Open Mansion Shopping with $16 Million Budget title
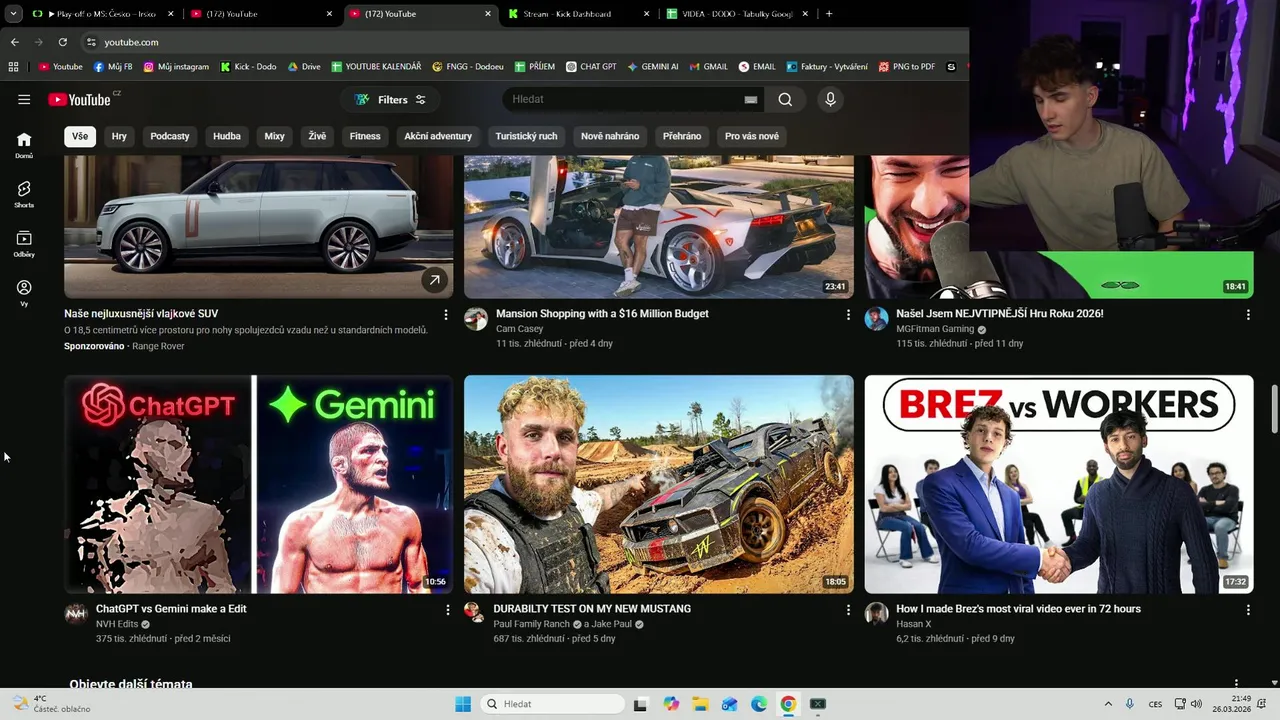This screenshot has width=1280, height=720. tap(602, 314)
